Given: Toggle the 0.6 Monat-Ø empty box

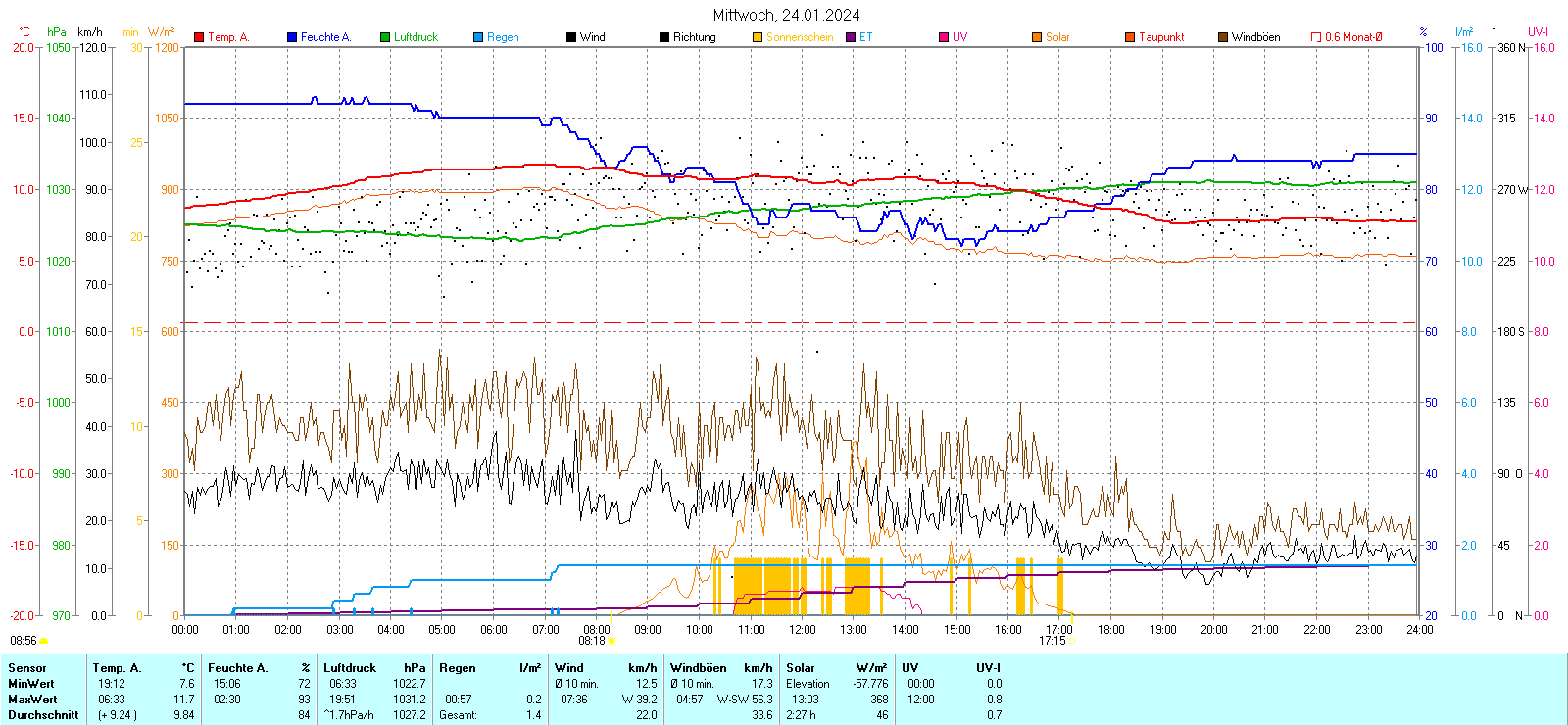Looking at the screenshot, I should pos(1316,37).
